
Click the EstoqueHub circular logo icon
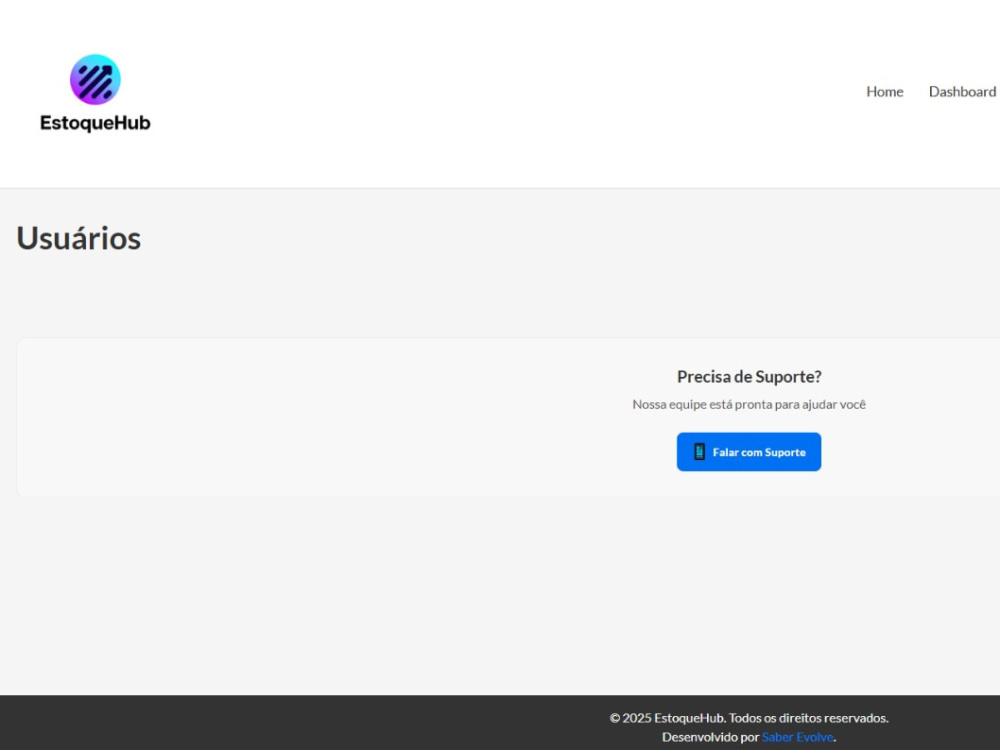click(95, 80)
